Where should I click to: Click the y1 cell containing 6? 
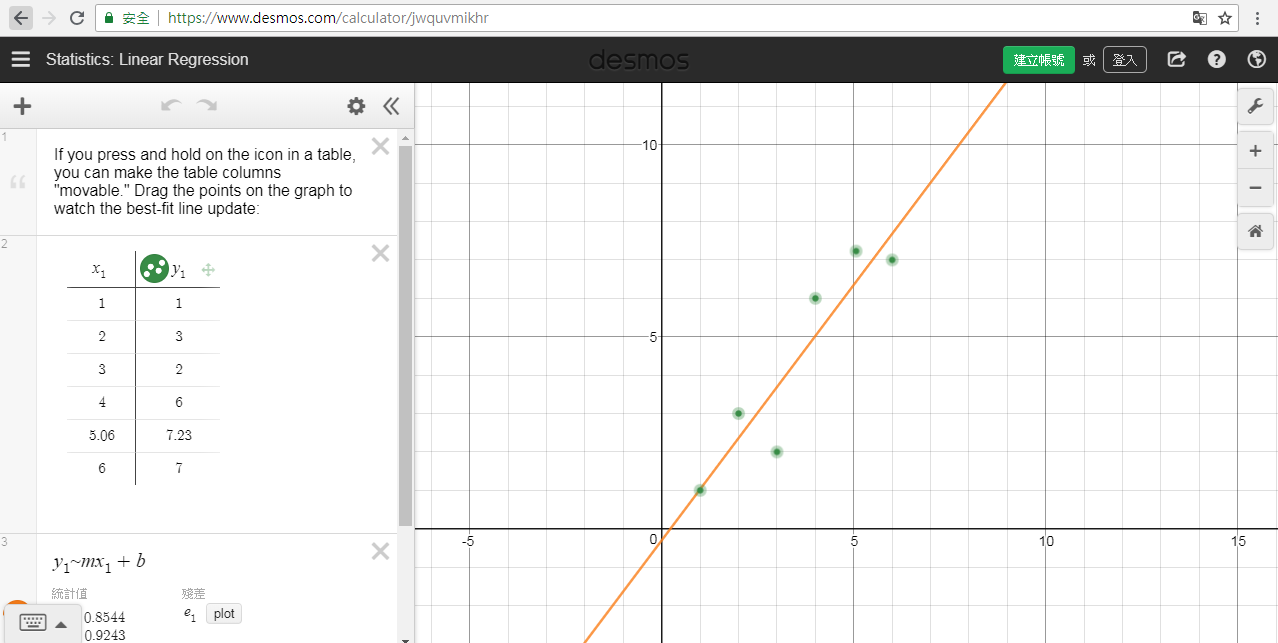[179, 403]
